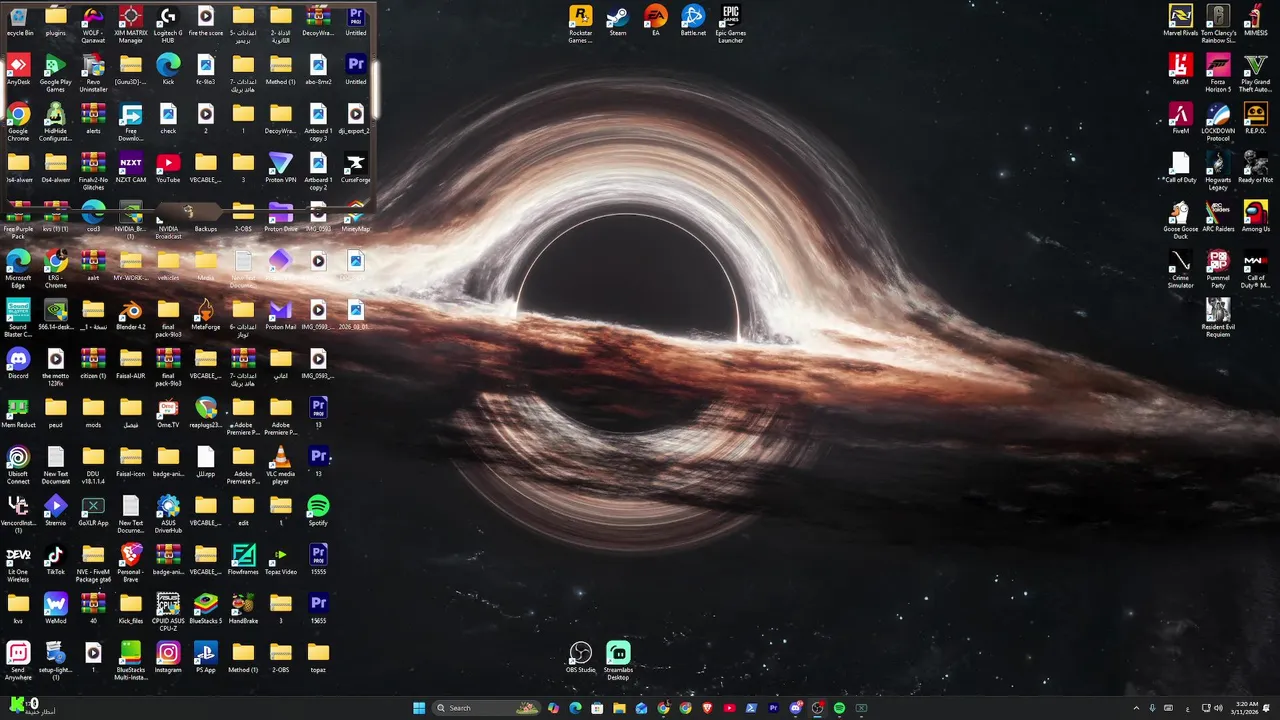Open Brave browser from the taskbar
Viewport: 1280px width, 720px height.
tap(707, 708)
